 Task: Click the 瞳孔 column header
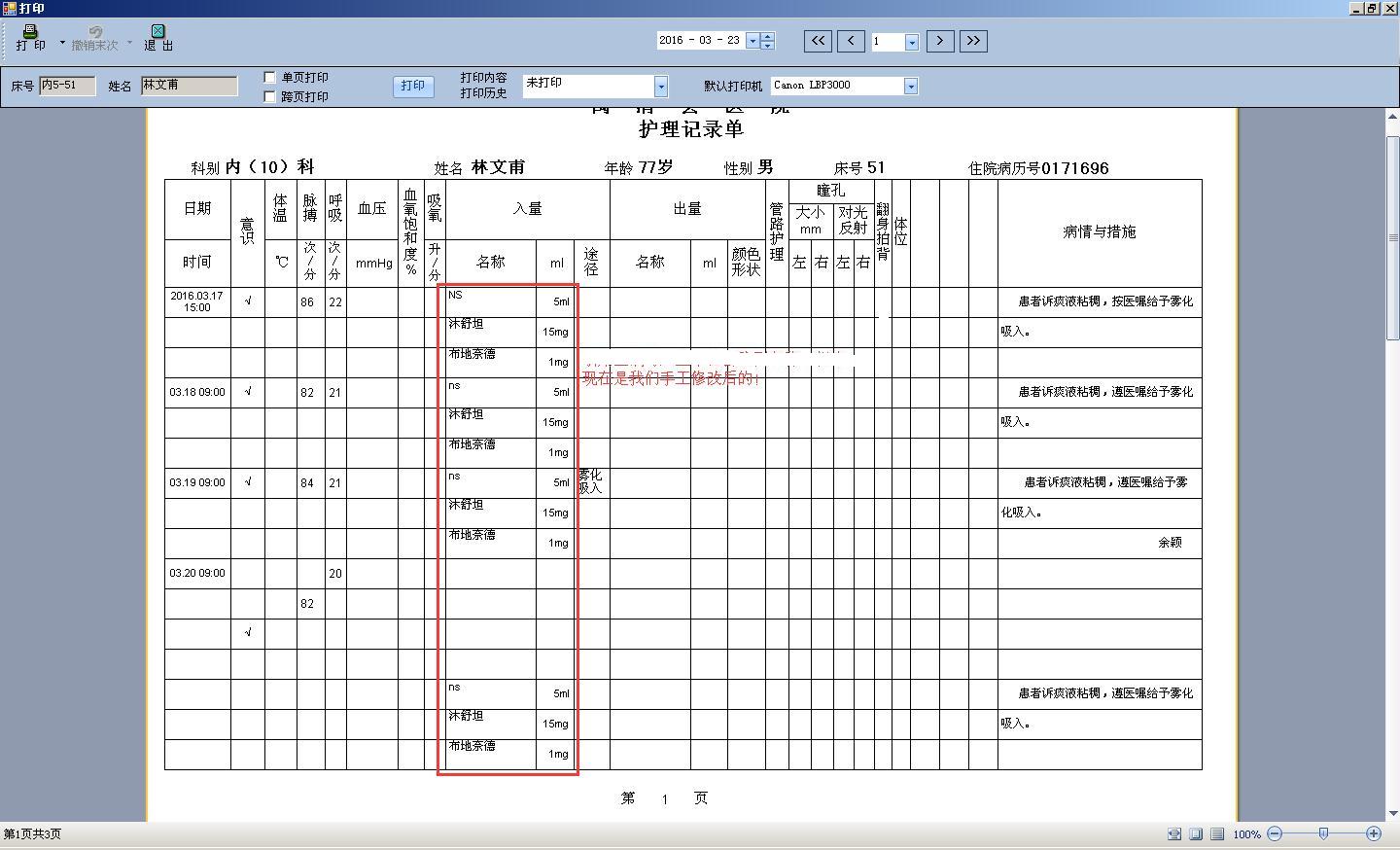[x=831, y=191]
